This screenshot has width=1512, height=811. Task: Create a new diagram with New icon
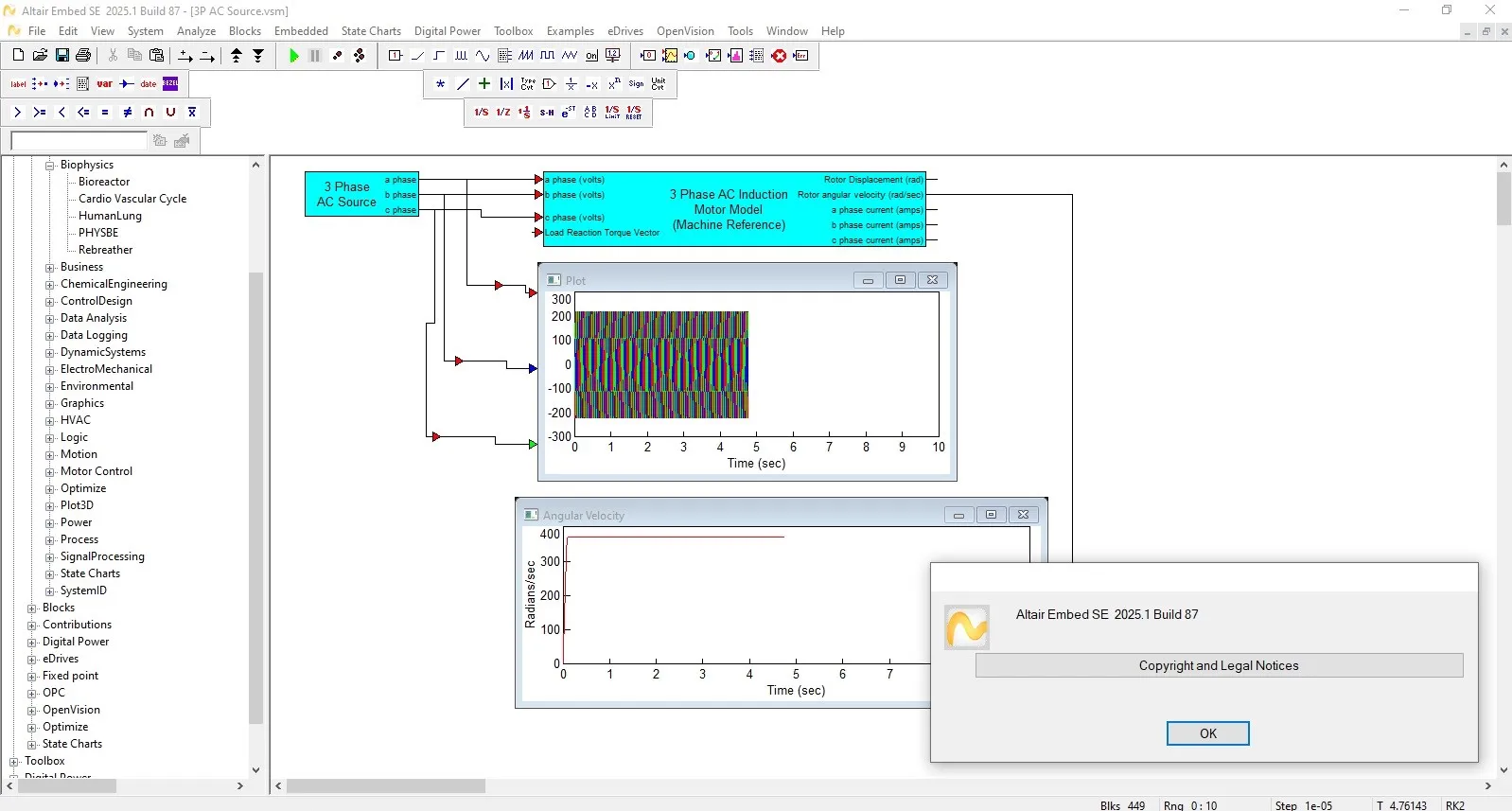[x=18, y=56]
